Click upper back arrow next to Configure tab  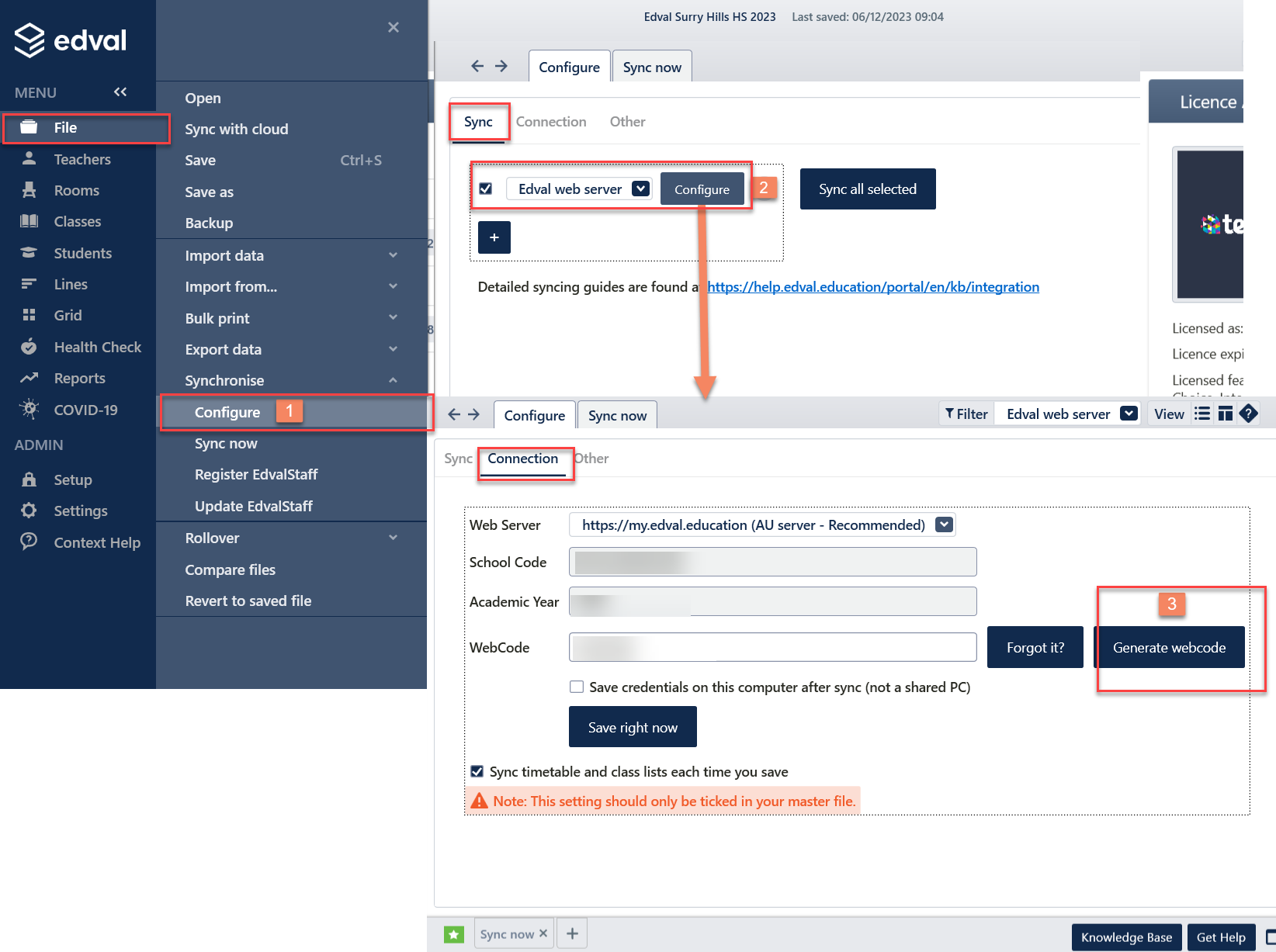(x=477, y=67)
